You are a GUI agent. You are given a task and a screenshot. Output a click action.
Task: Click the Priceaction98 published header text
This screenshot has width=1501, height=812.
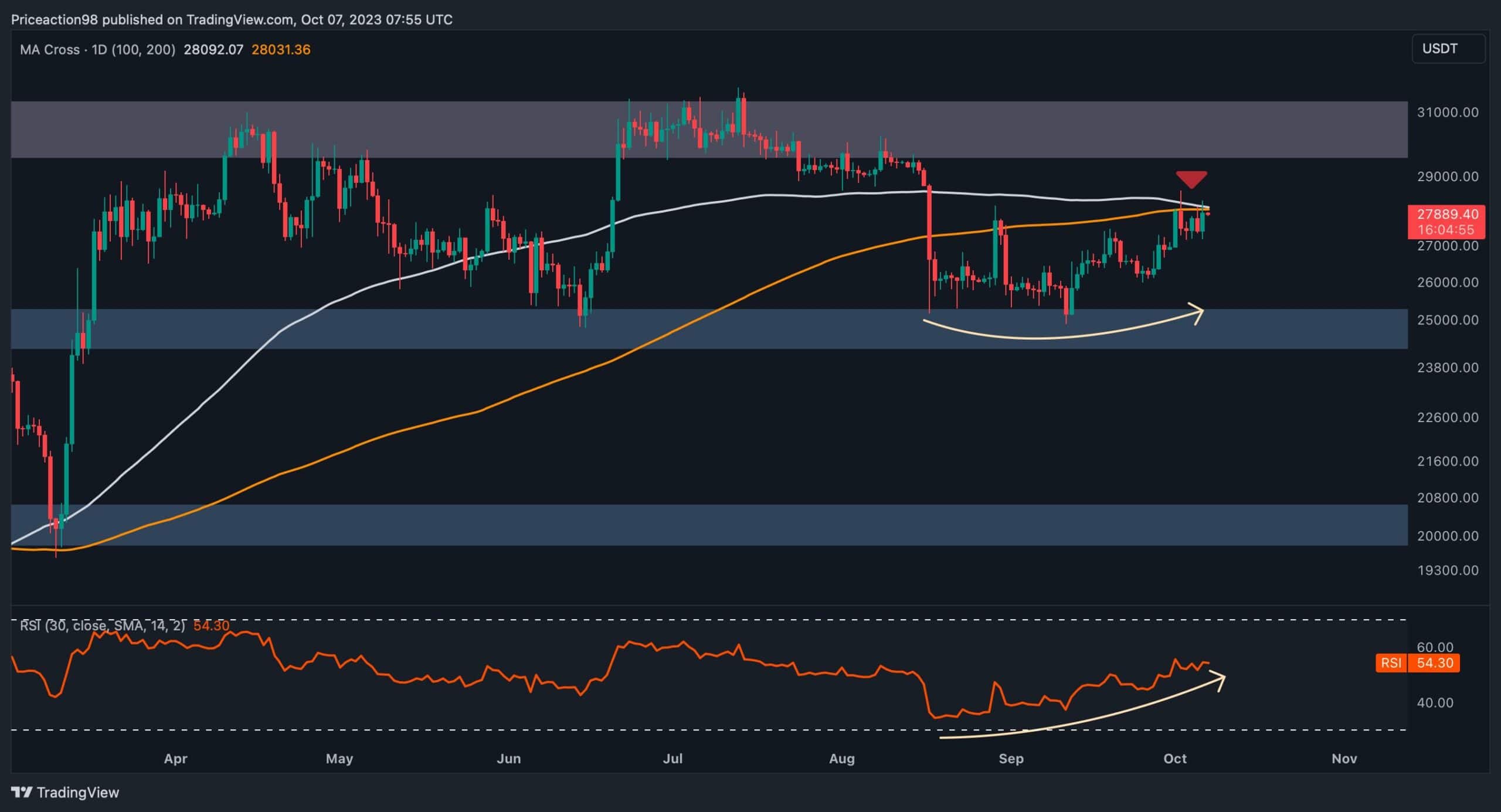[x=232, y=20]
